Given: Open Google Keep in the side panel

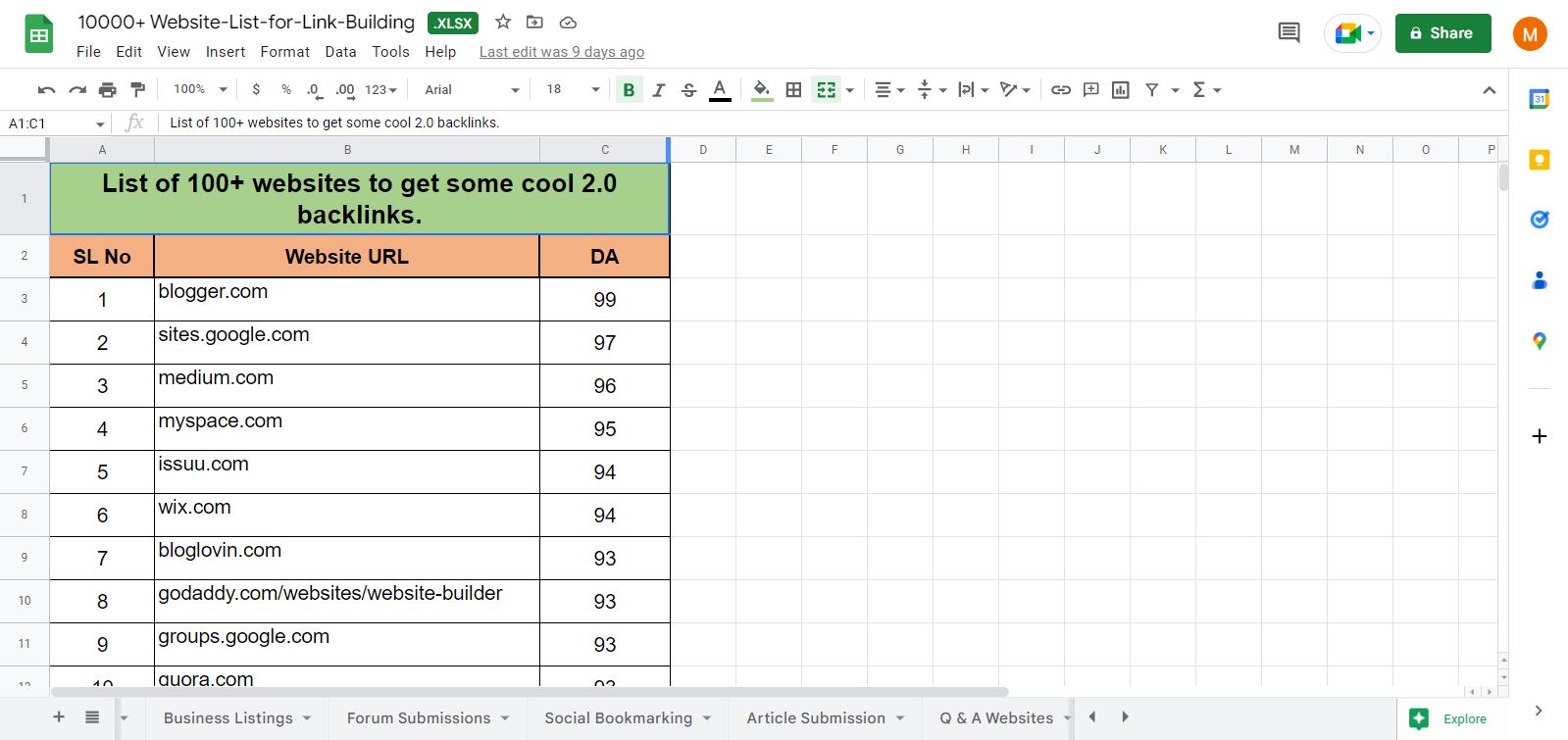Looking at the screenshot, I should [x=1539, y=160].
